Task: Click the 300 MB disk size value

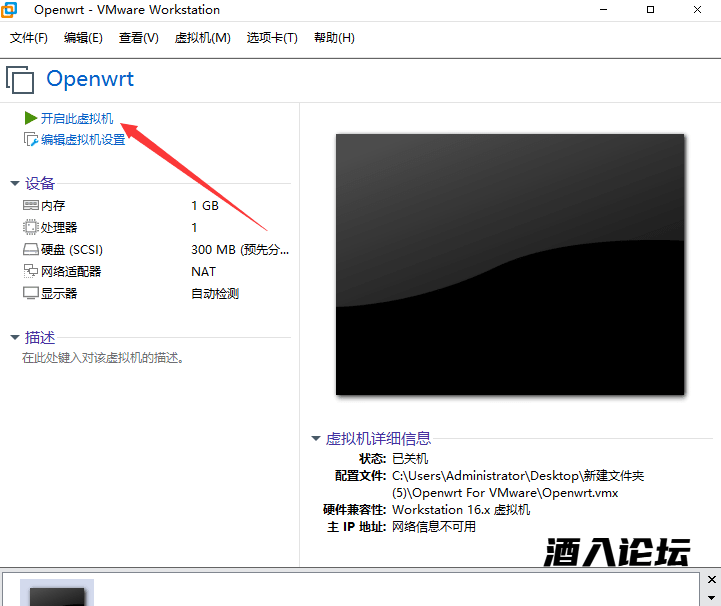Action: [240, 250]
